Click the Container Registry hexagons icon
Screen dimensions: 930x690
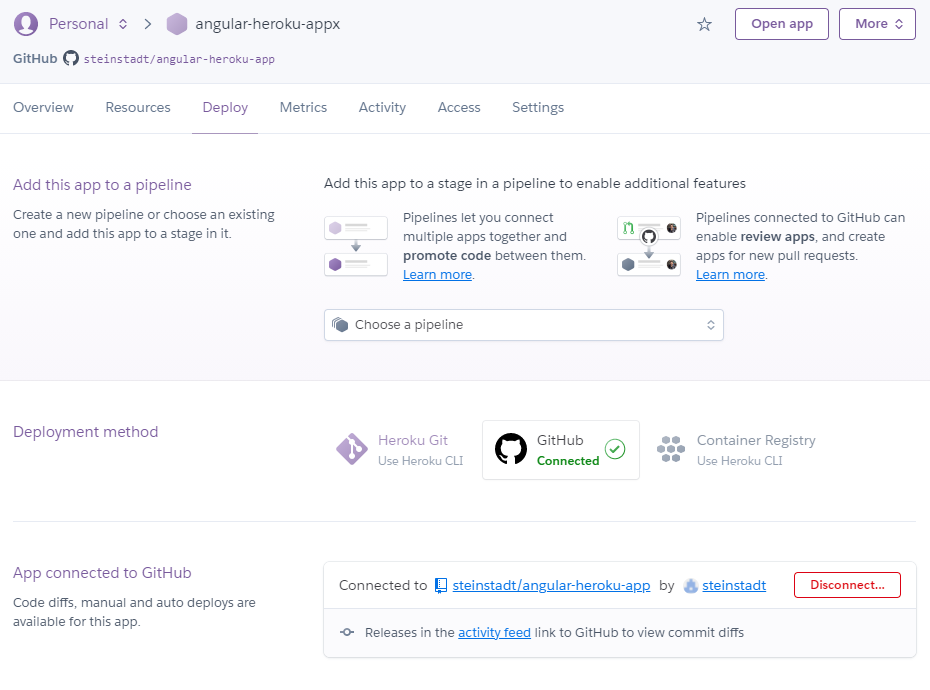[x=671, y=449]
